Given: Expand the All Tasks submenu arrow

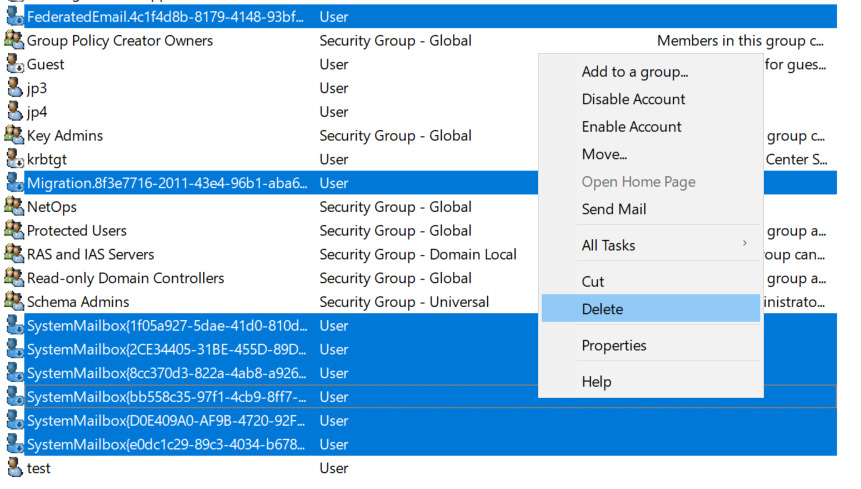Looking at the screenshot, I should click(x=743, y=245).
